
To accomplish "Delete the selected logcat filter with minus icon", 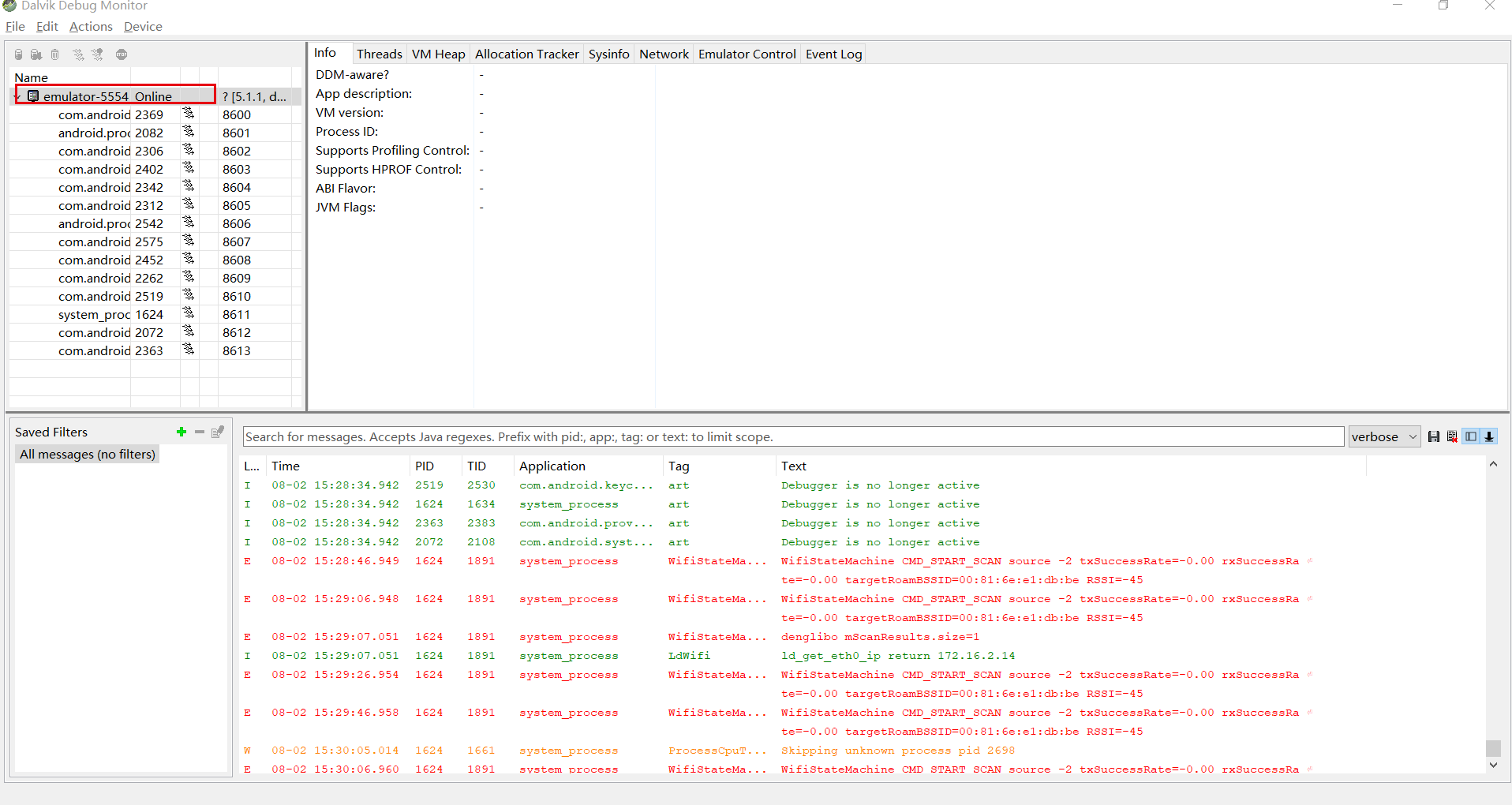I will point(200,432).
